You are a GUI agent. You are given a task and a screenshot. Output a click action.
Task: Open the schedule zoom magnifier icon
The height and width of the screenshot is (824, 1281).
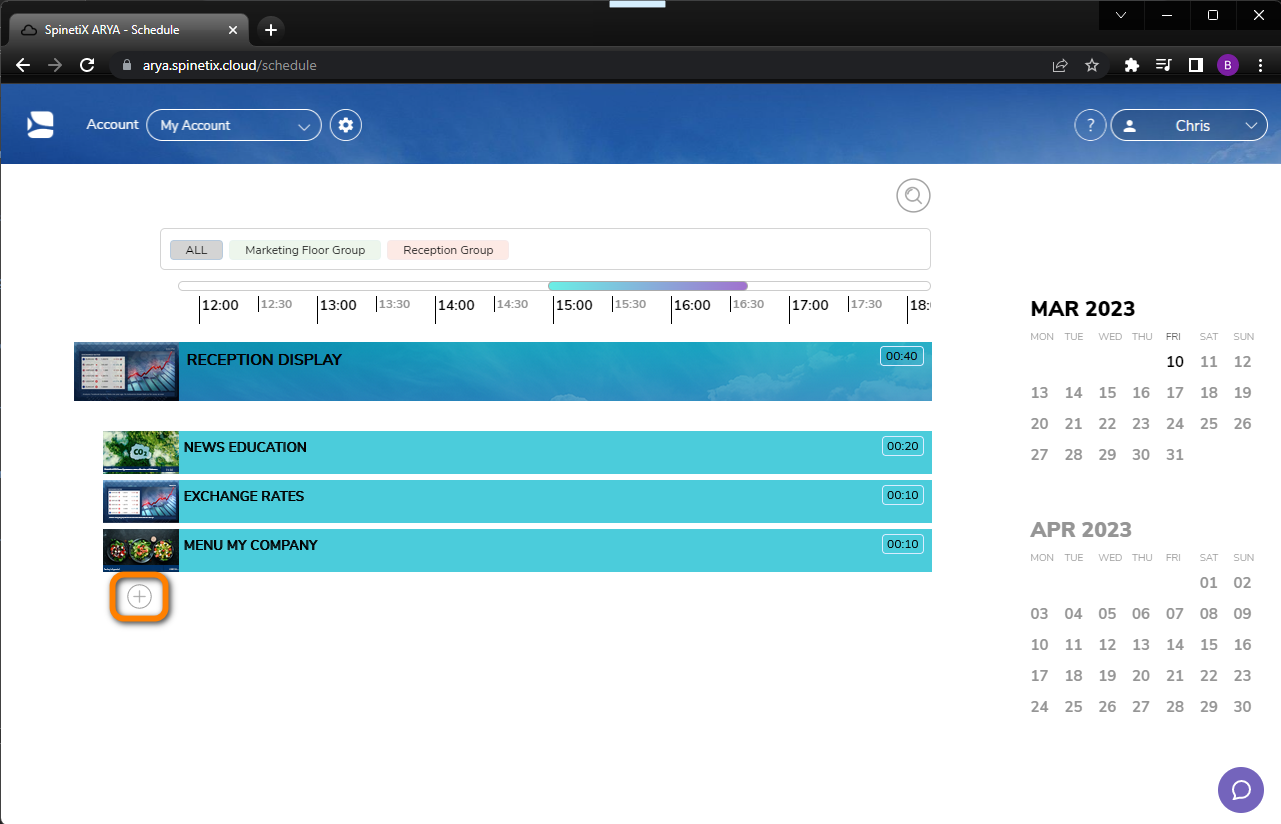pyautogui.click(x=912, y=195)
